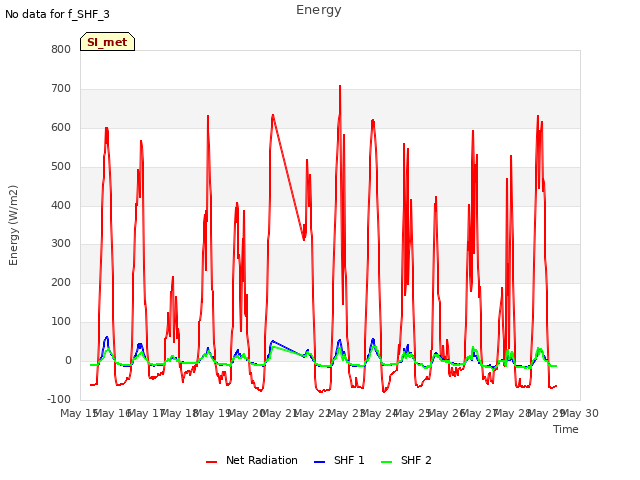Click the SI_met annotation label
The image size is (640, 480).
click(107, 42)
